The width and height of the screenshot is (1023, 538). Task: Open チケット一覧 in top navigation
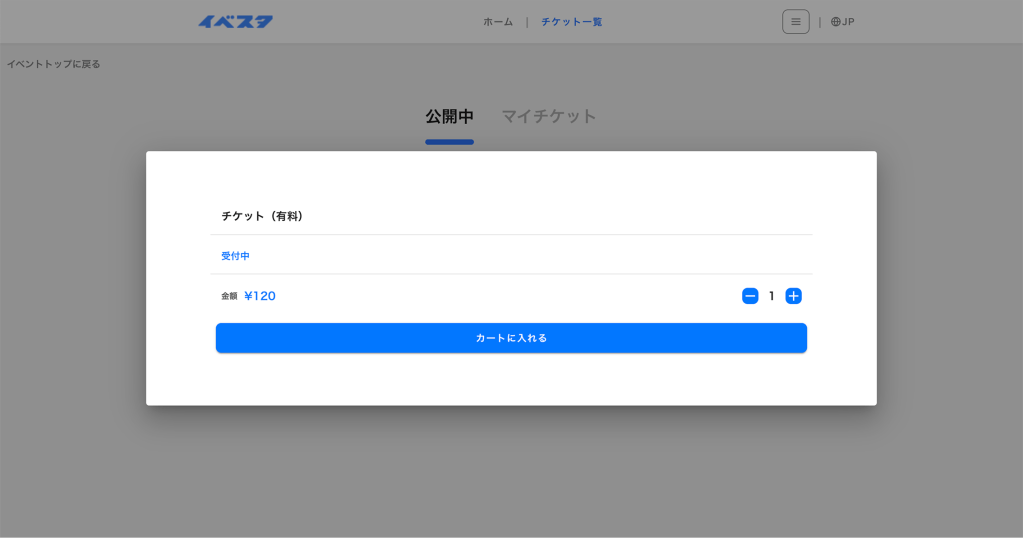571,22
